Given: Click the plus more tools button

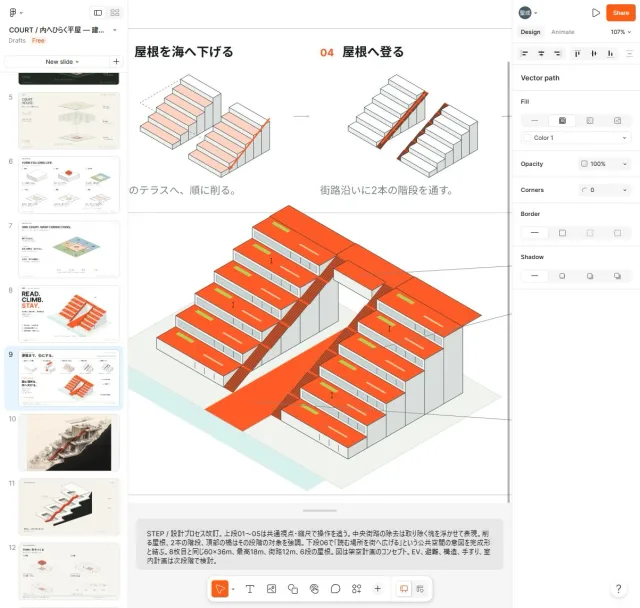Looking at the screenshot, I should (378, 589).
